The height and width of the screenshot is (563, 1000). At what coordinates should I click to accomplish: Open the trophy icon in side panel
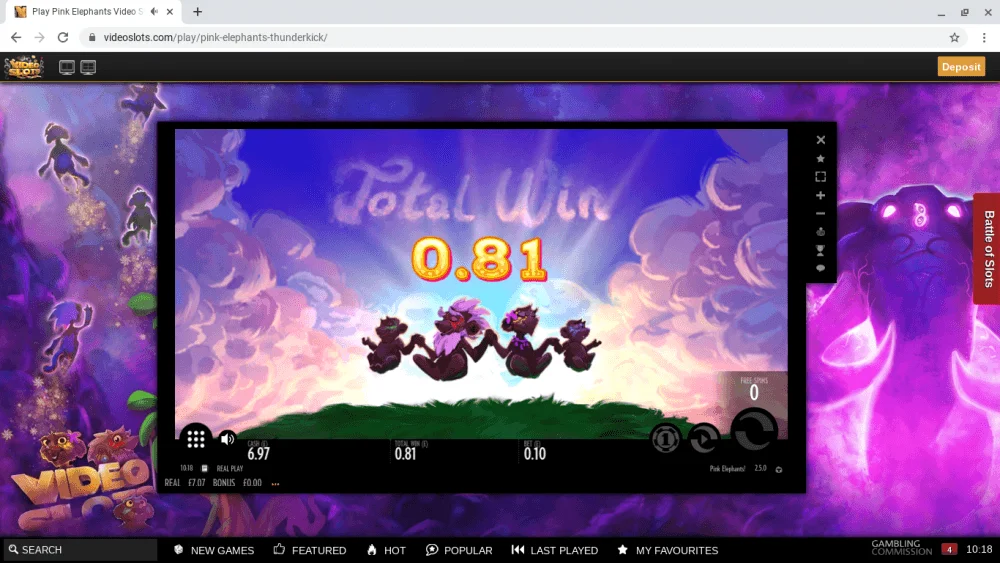pos(821,250)
